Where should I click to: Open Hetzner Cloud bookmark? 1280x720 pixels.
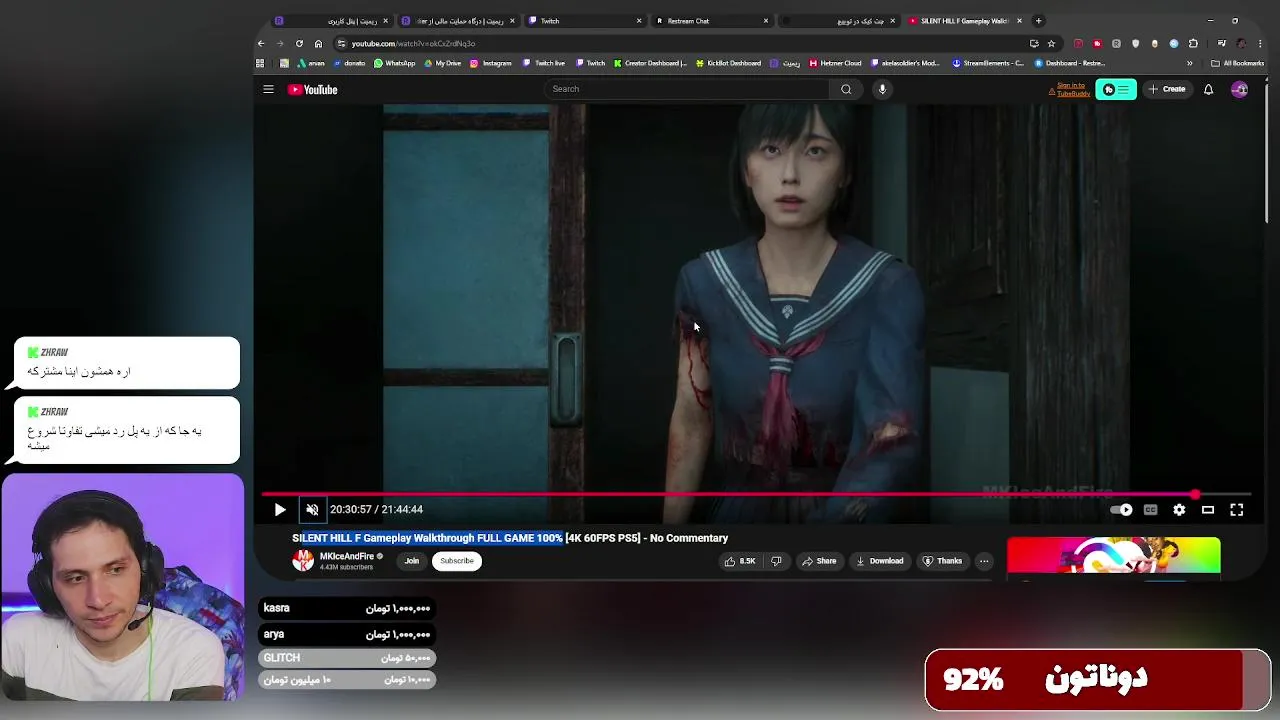pos(835,63)
